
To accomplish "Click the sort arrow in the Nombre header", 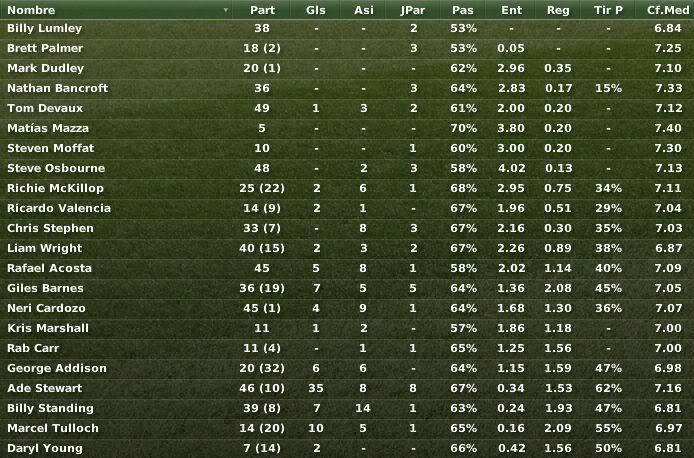I will click(x=226, y=10).
